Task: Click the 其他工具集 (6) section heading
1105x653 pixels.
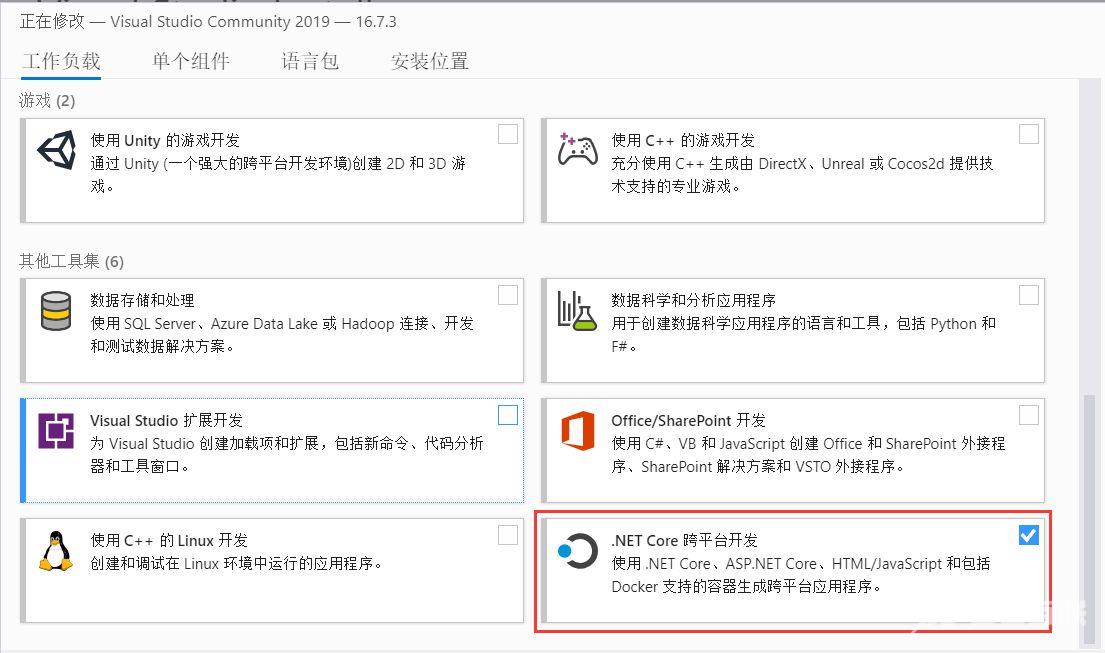Action: (71, 261)
